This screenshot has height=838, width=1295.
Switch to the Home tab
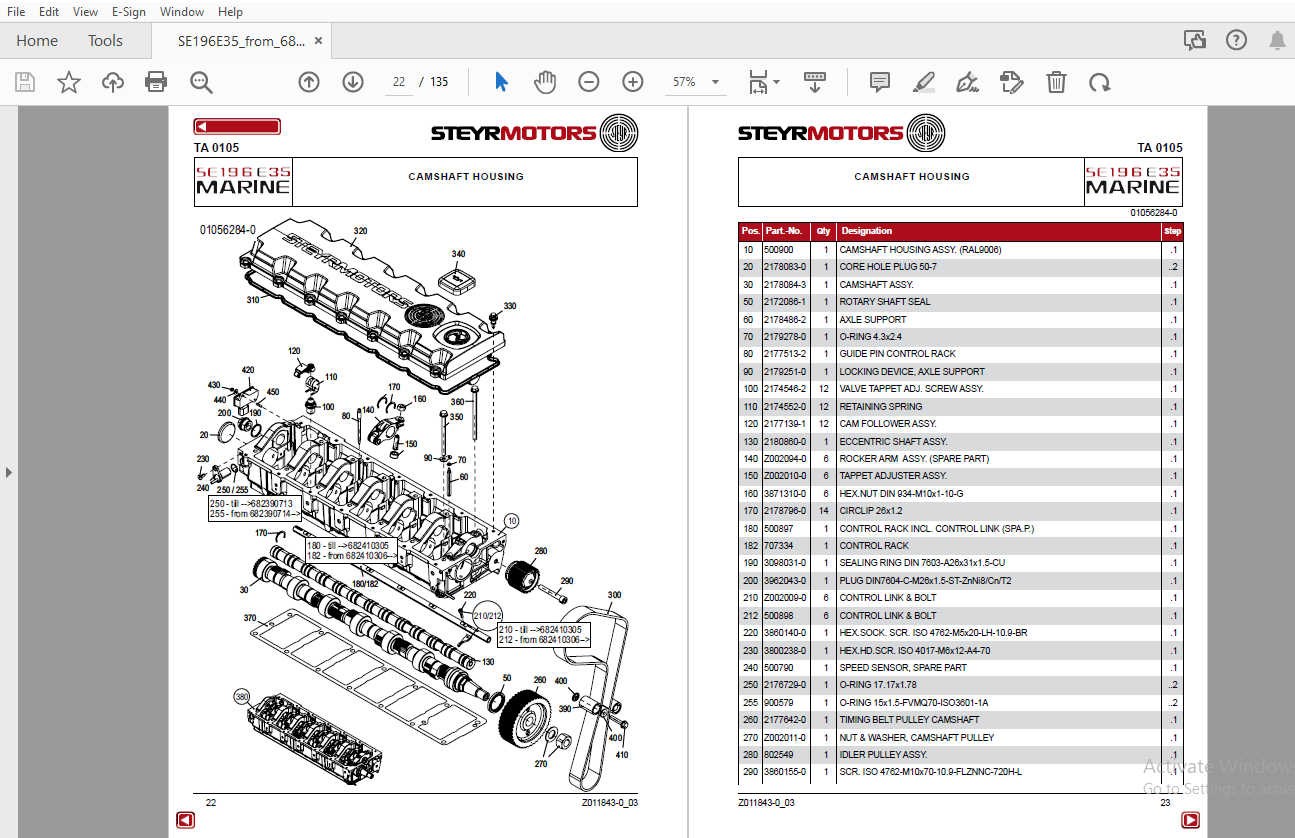click(37, 41)
